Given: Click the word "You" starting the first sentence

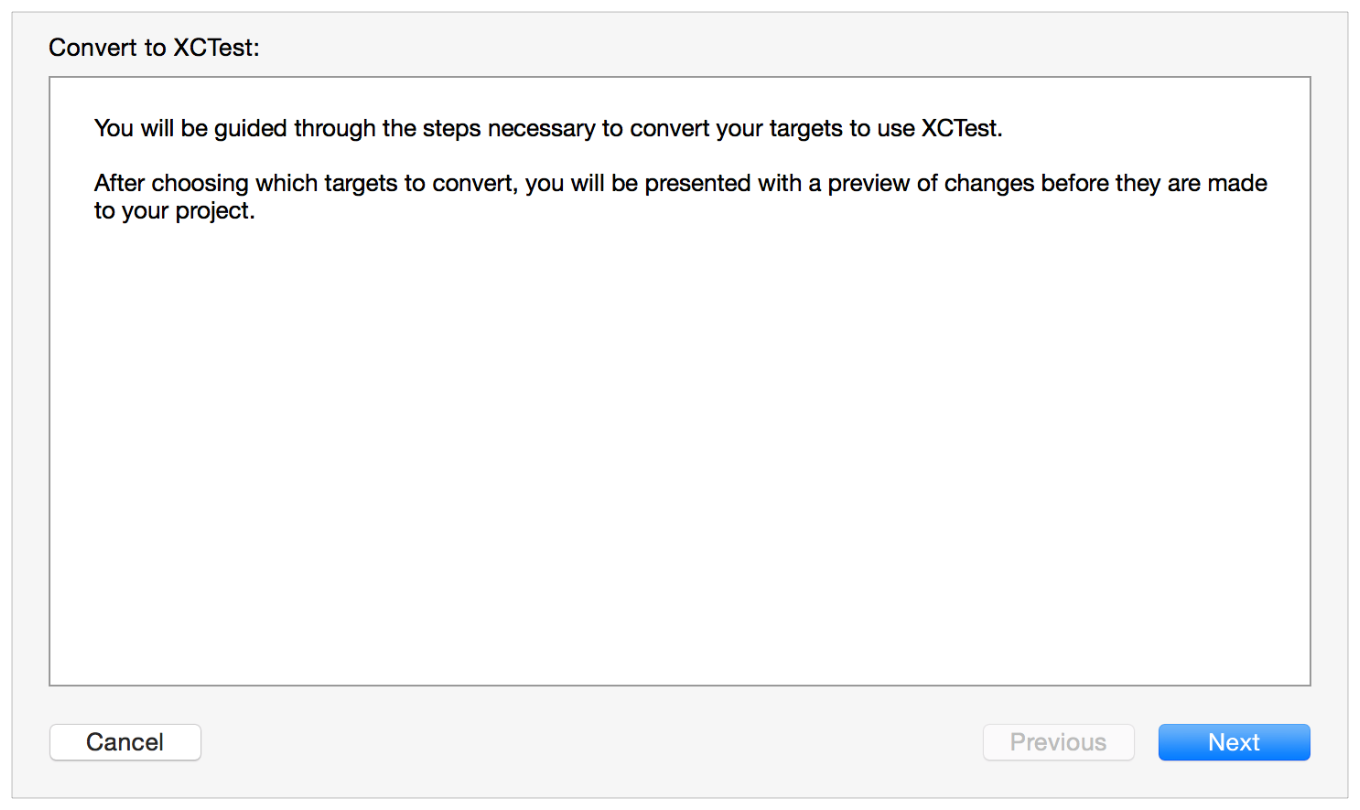Looking at the screenshot, I should pos(113,129).
